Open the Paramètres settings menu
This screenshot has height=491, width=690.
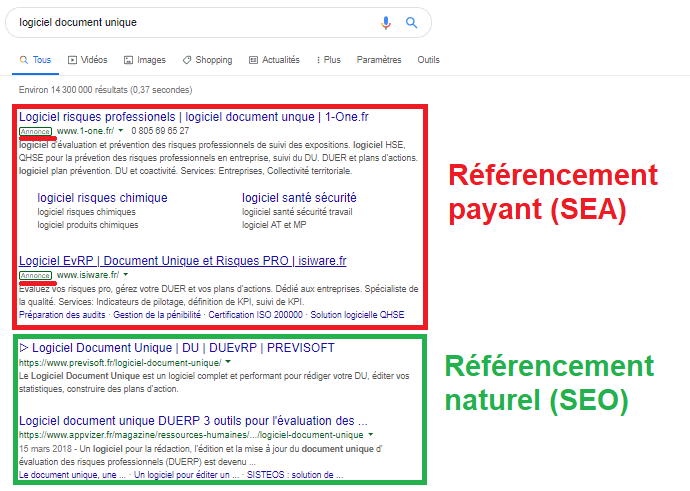tap(379, 60)
